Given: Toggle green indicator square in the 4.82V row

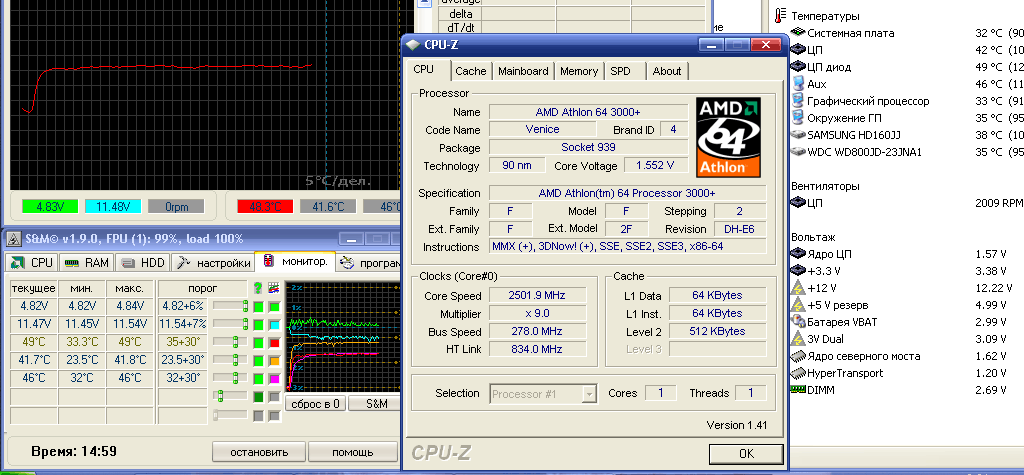Looking at the screenshot, I should [x=260, y=306].
